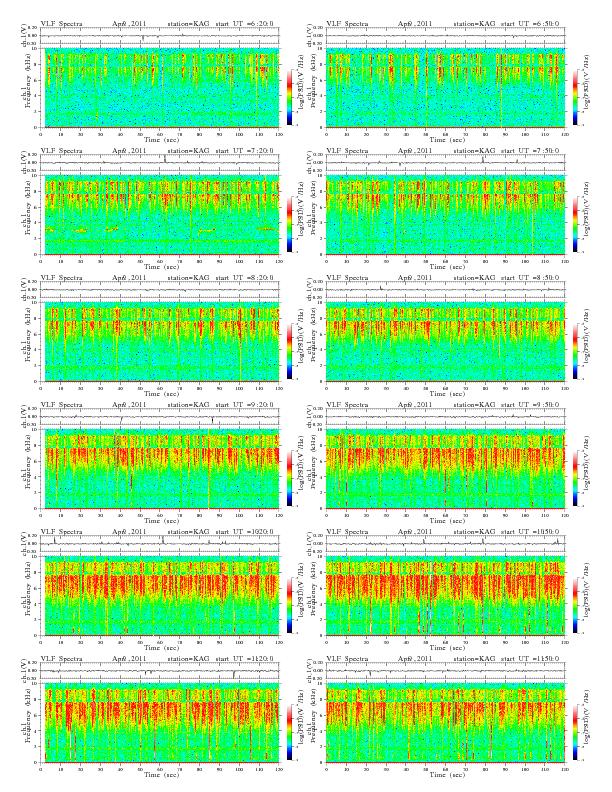
Task: Click the 'start UT =8:50:0' title text
Action: coord(530,277)
